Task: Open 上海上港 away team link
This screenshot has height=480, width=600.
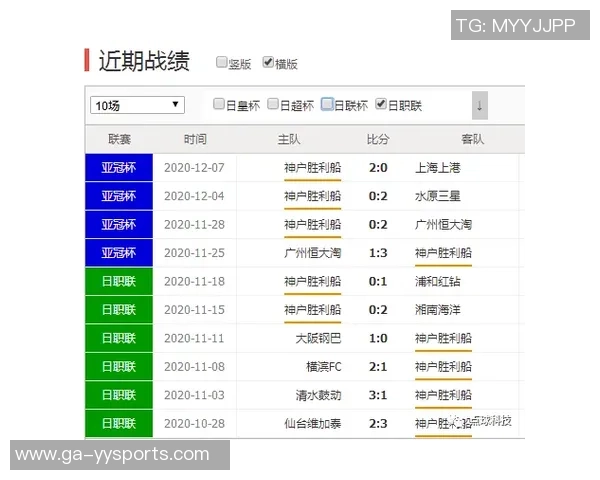Action: 437,167
